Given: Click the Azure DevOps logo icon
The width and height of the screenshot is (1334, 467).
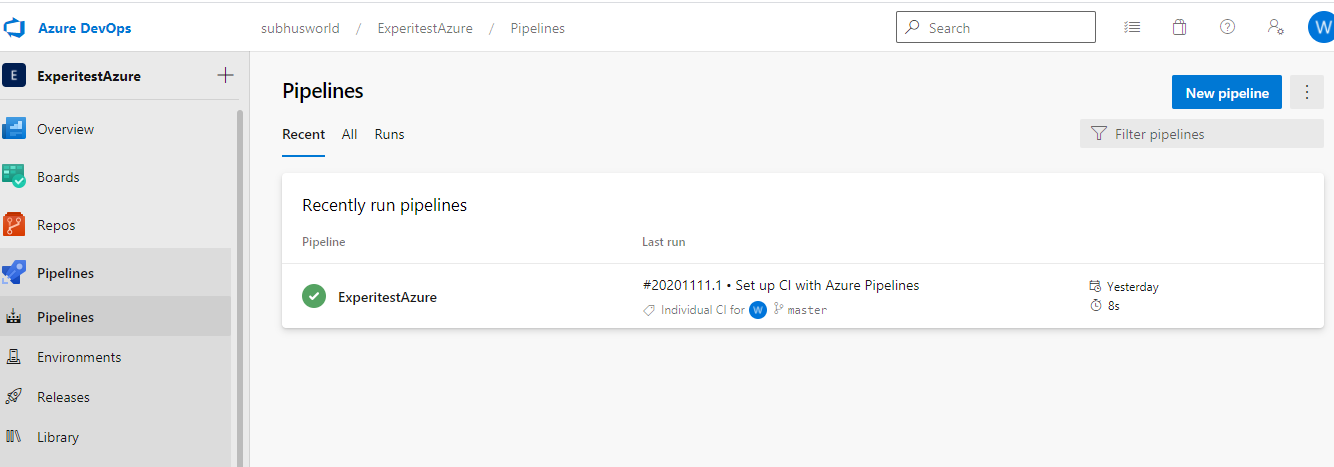Looking at the screenshot, I should (16, 28).
